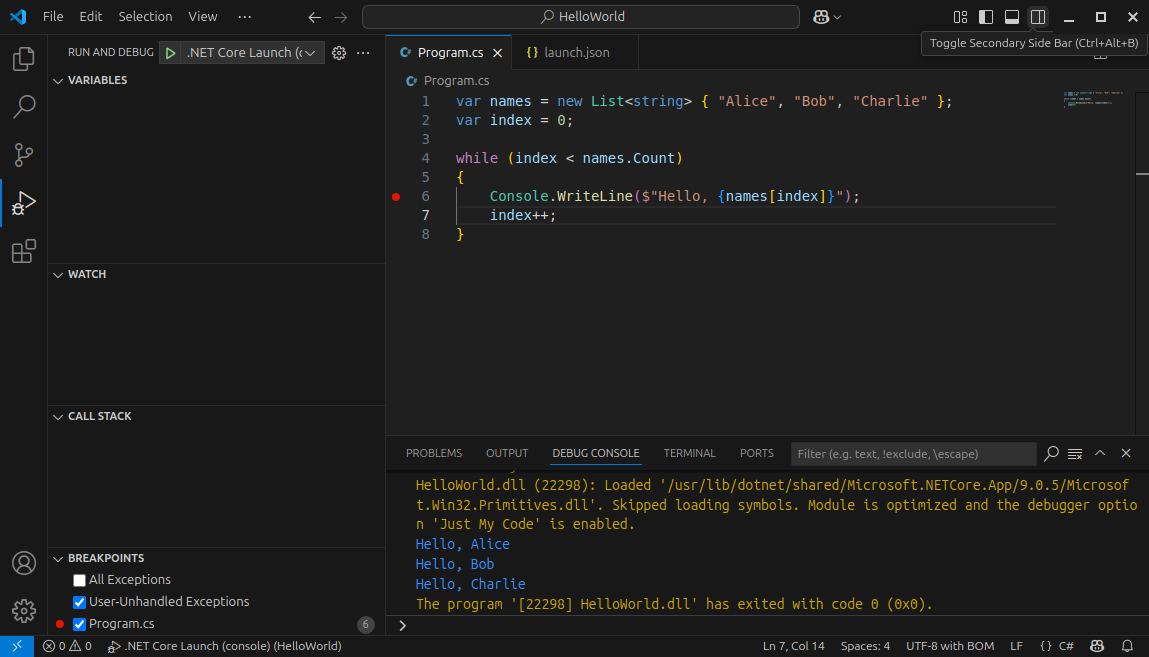Image resolution: width=1149 pixels, height=657 pixels.
Task: Click the debug console input prompt chevron
Action: click(402, 626)
